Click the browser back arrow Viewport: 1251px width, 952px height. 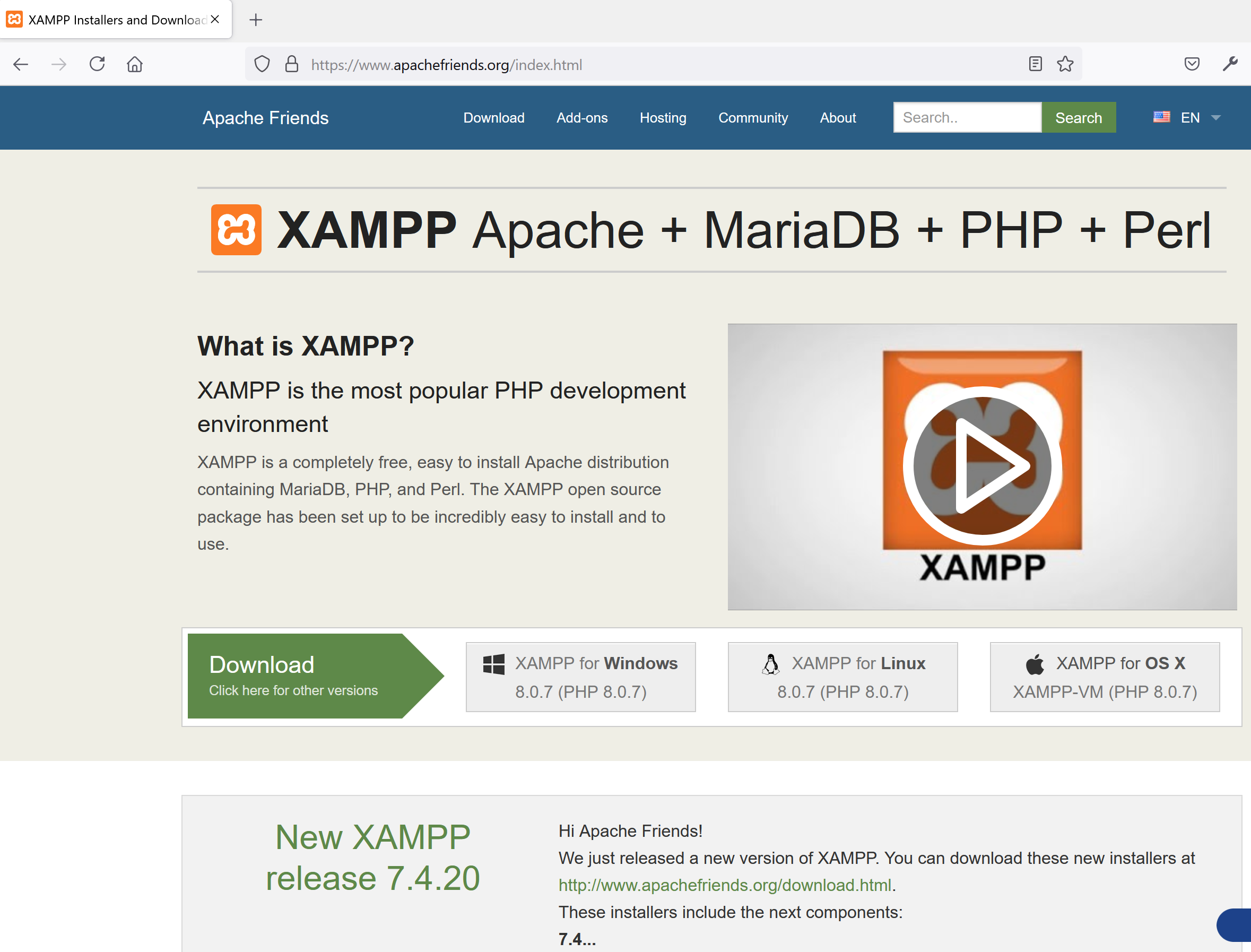click(21, 64)
